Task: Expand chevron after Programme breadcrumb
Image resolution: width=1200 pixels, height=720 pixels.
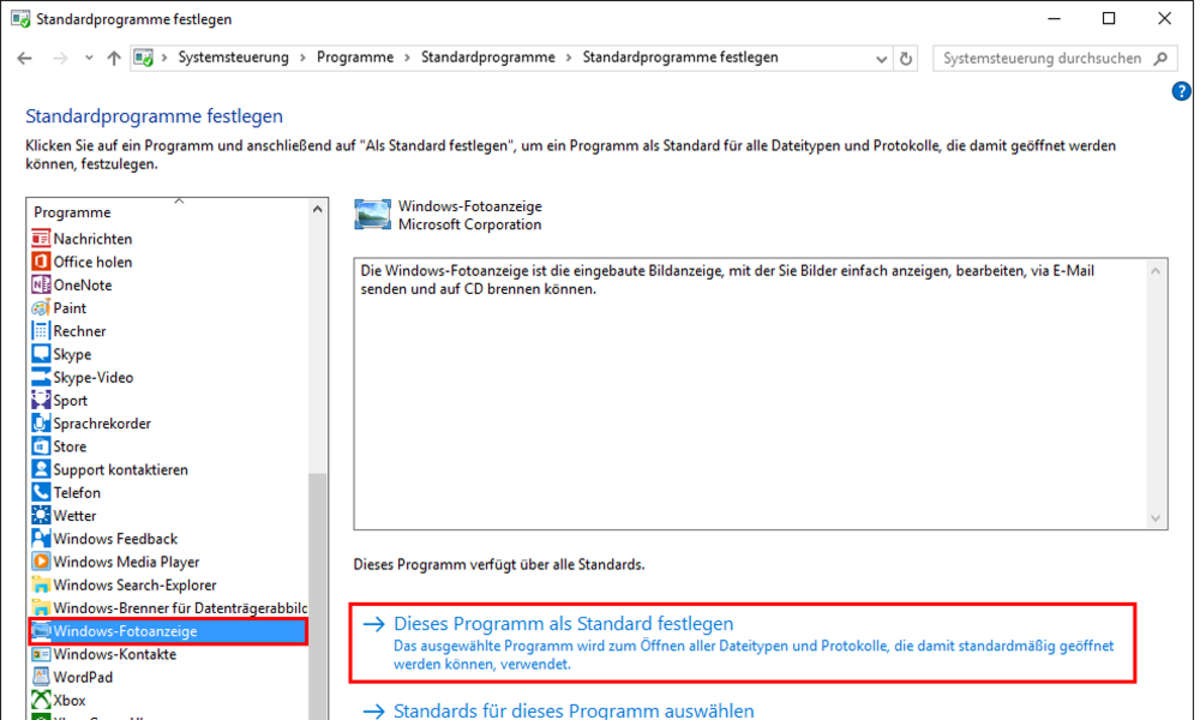Action: point(408,58)
